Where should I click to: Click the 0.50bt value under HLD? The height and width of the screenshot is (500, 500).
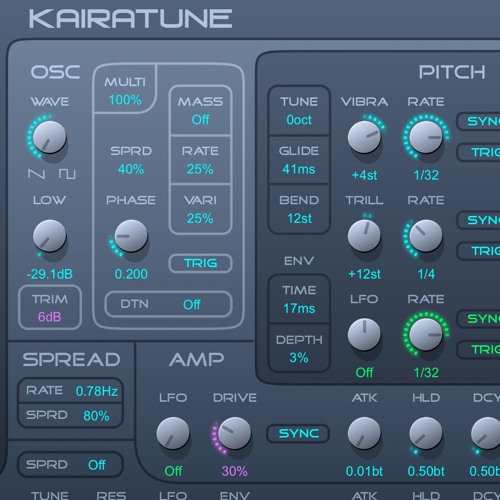(426, 471)
